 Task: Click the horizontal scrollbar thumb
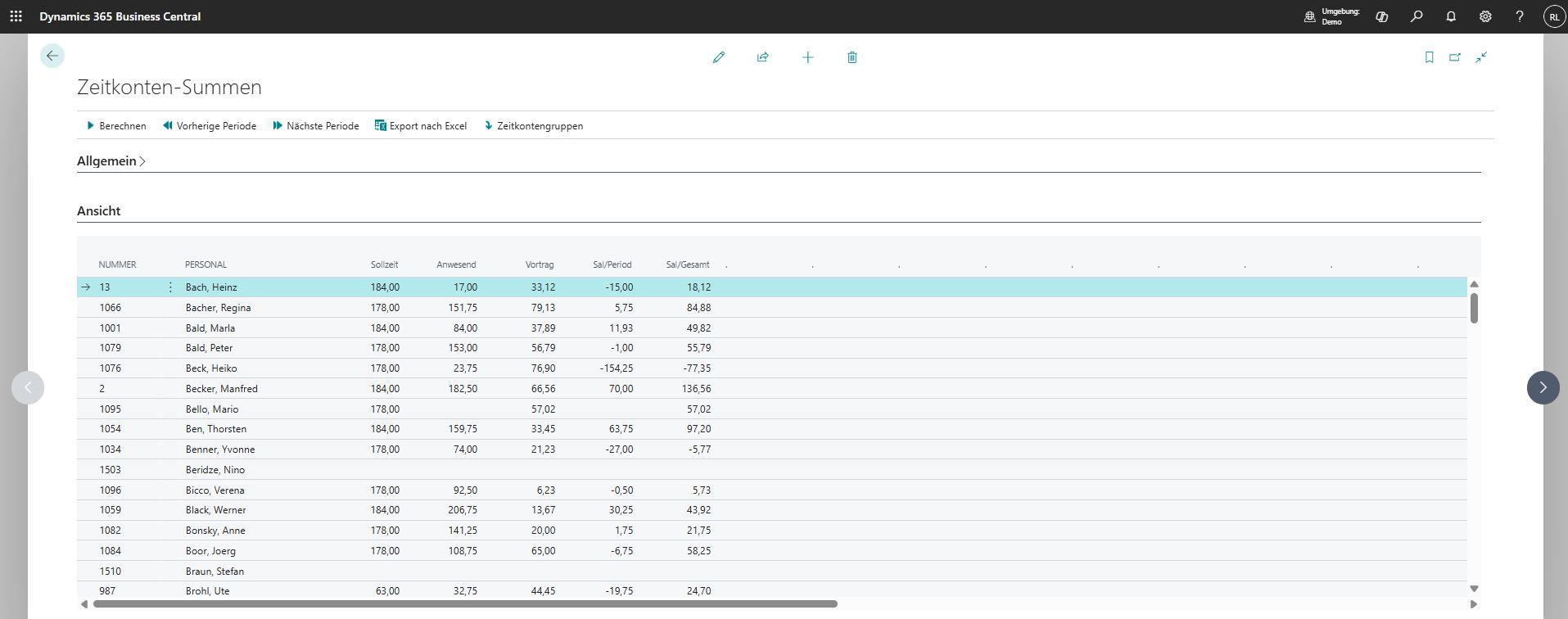click(465, 604)
